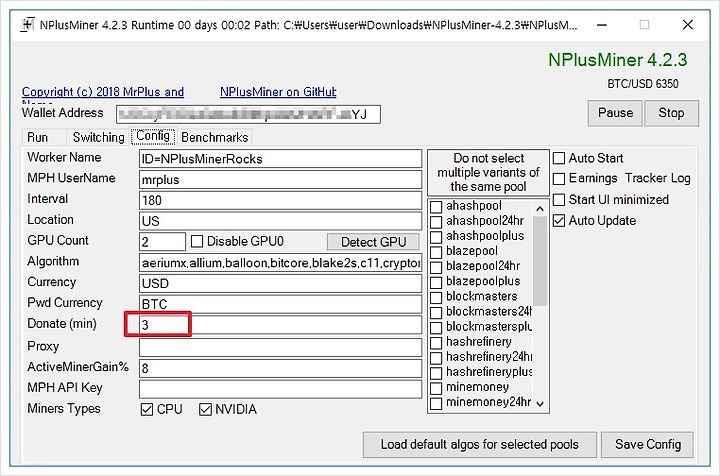Check the hashrefineryplus pool
The height and width of the screenshot is (476, 720).
(x=436, y=373)
